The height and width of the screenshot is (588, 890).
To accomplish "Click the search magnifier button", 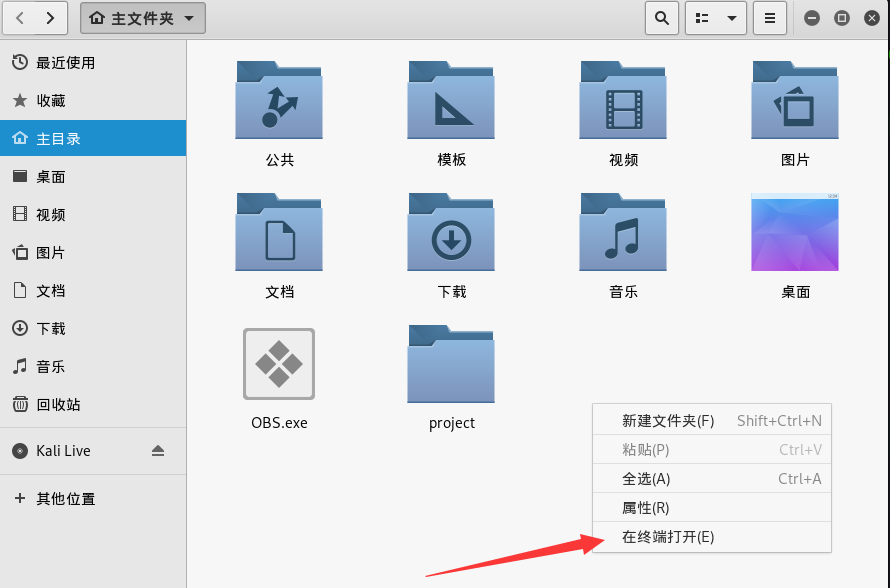I will pyautogui.click(x=662, y=18).
